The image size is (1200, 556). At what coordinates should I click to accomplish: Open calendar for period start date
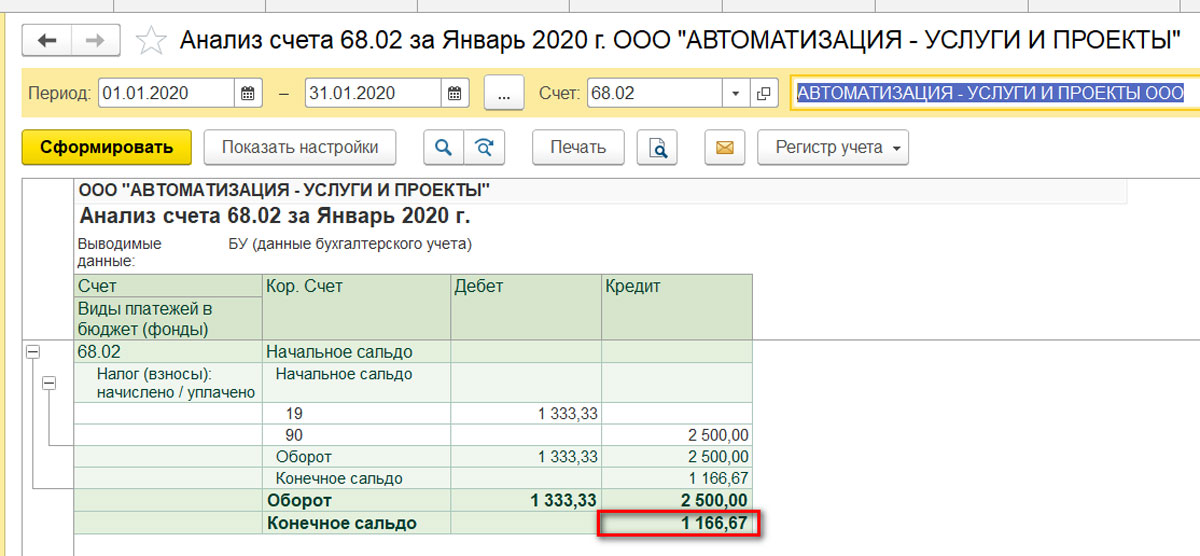pos(248,93)
